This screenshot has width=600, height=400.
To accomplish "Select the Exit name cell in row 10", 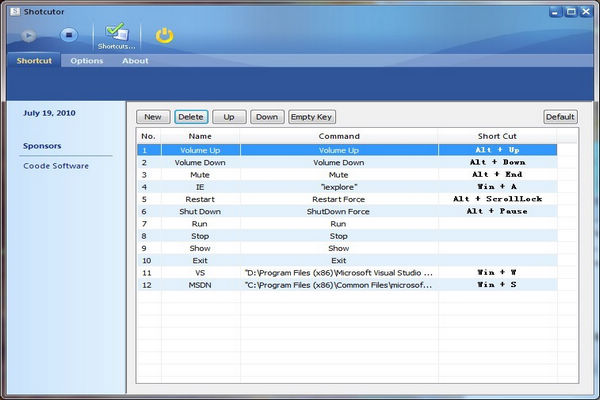I will pyautogui.click(x=200, y=261).
